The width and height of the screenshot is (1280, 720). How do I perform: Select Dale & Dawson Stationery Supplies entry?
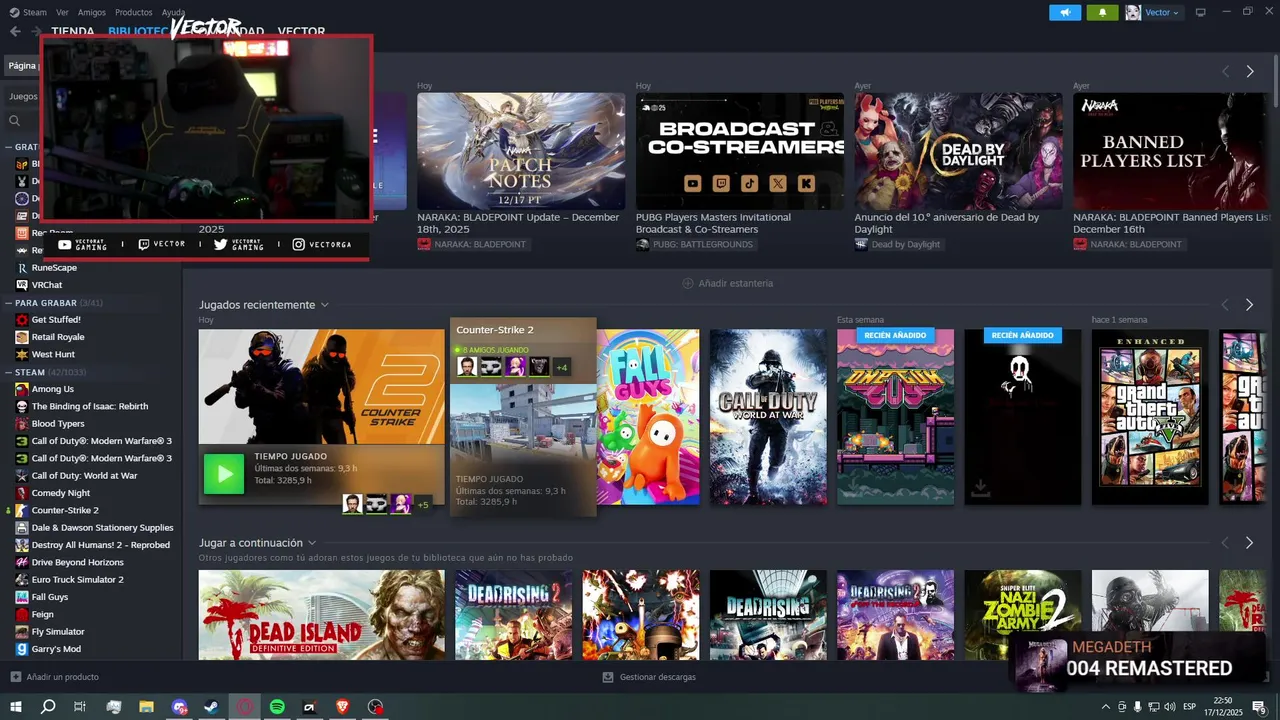[102, 528]
